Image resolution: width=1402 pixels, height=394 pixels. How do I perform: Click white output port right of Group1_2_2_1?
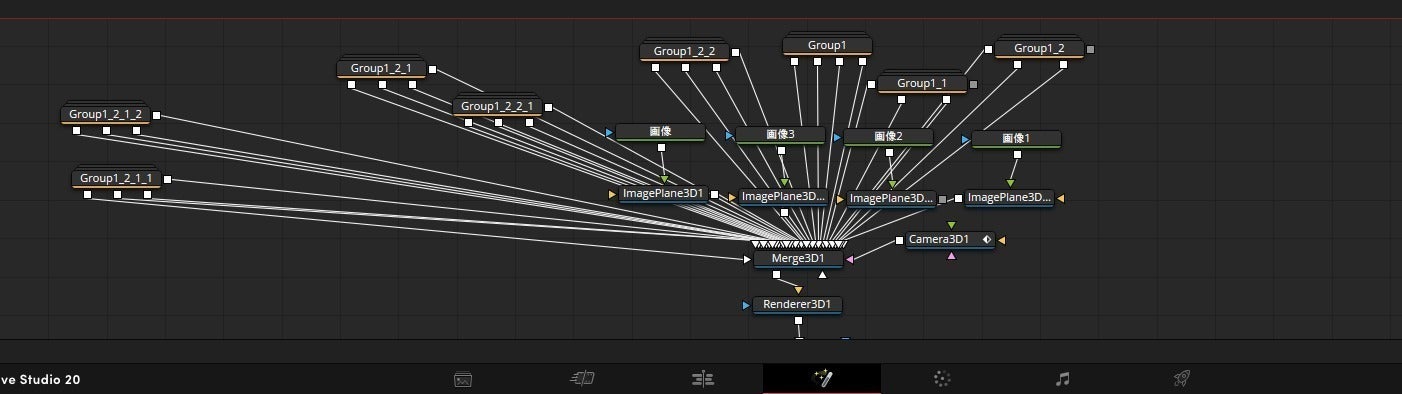click(x=547, y=106)
